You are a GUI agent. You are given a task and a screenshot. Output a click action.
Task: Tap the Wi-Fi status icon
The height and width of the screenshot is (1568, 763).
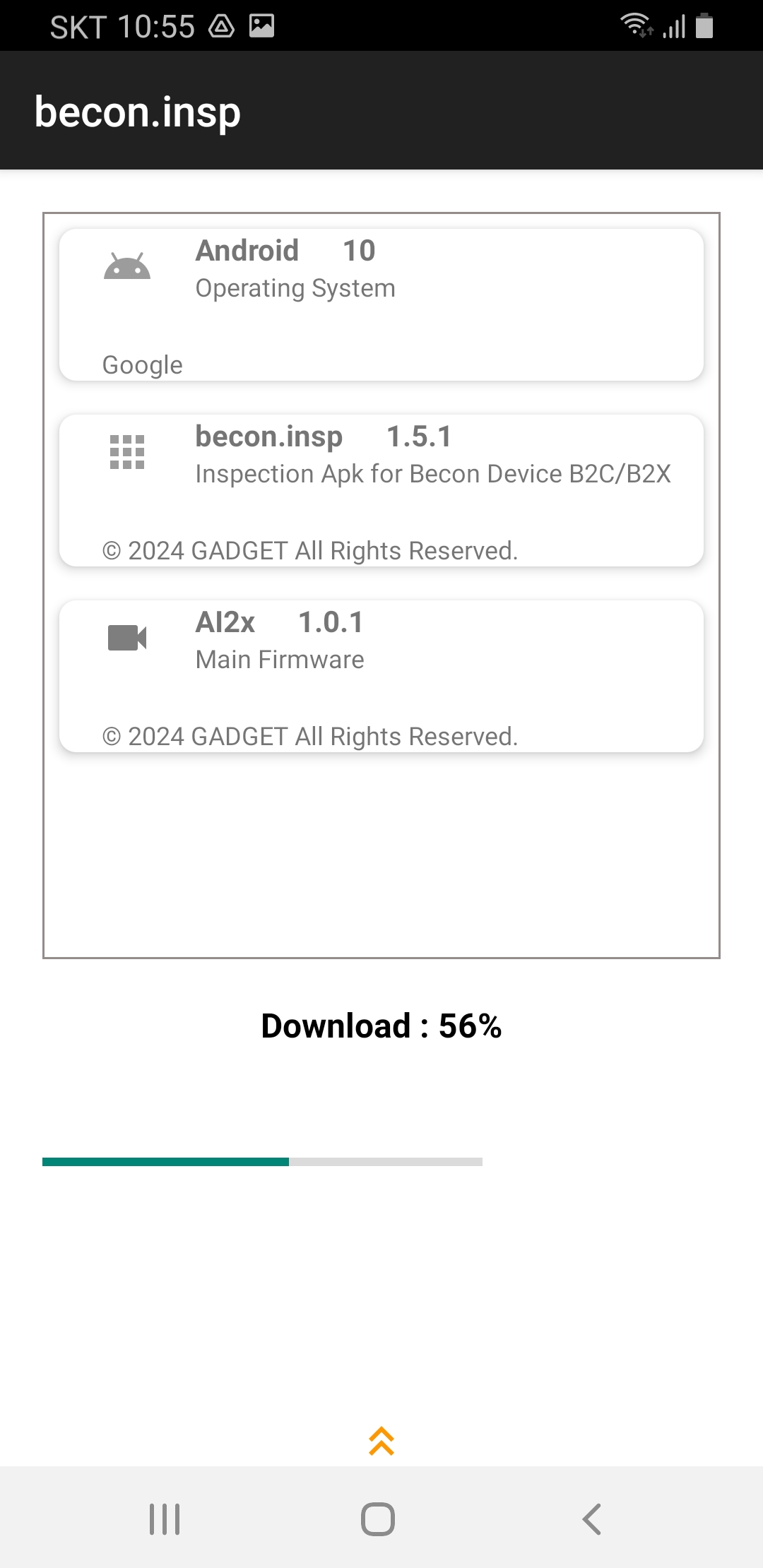coord(637,25)
